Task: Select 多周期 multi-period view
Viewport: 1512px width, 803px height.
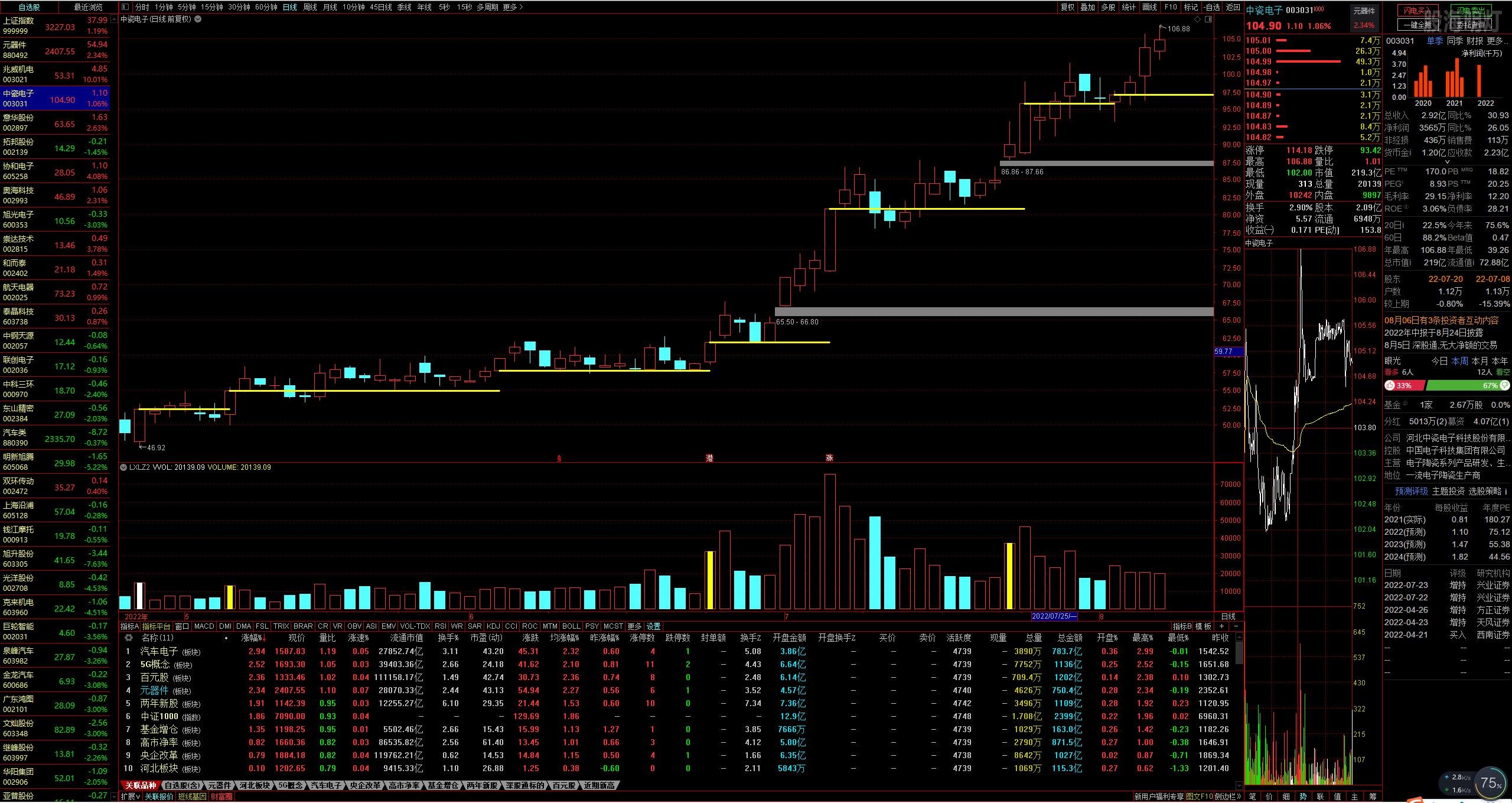Action: [487, 7]
